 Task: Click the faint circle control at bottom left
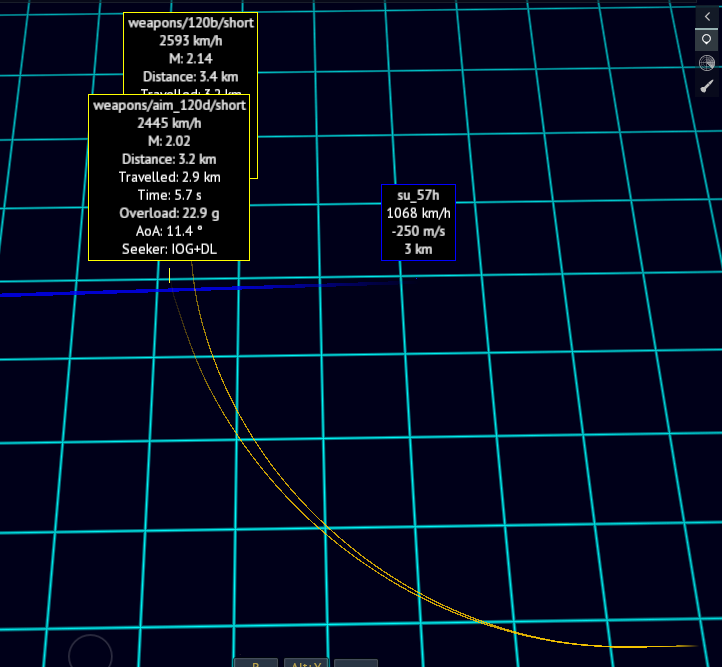(90, 654)
